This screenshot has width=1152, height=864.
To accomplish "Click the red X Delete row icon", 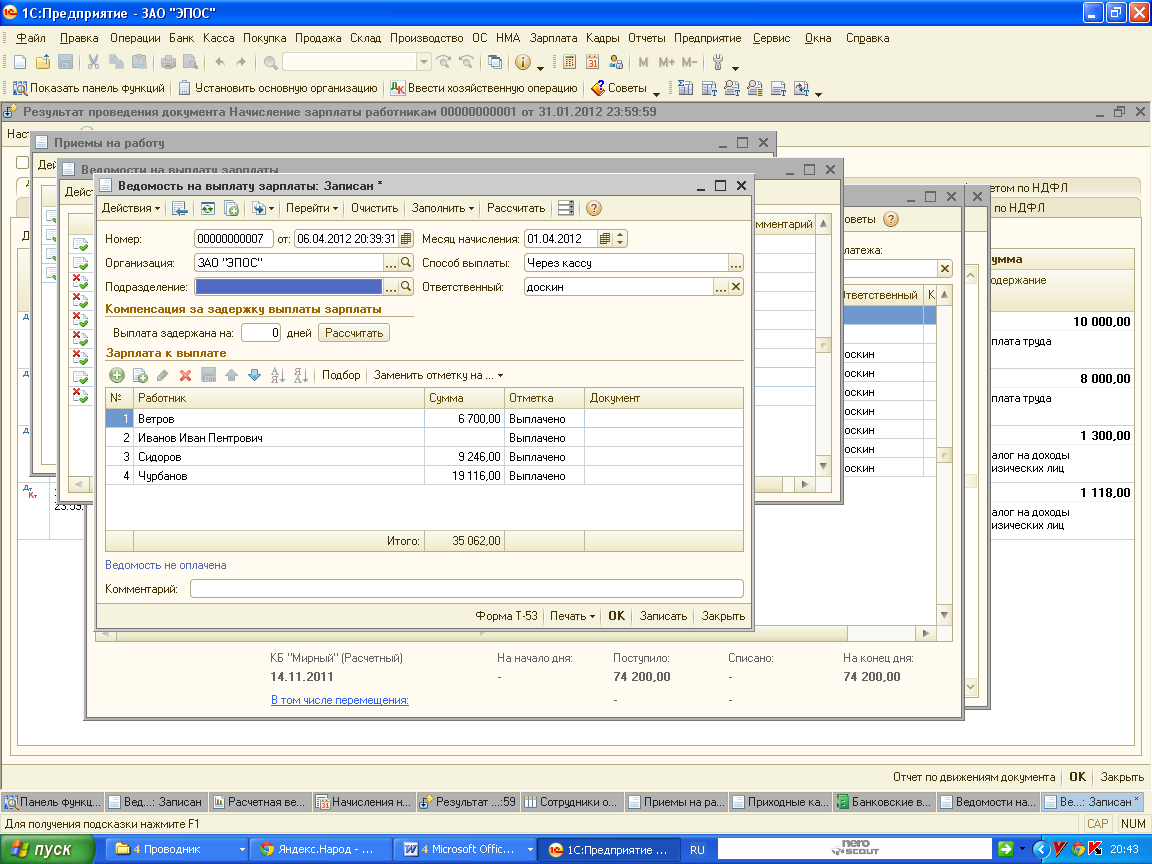I will tap(185, 375).
